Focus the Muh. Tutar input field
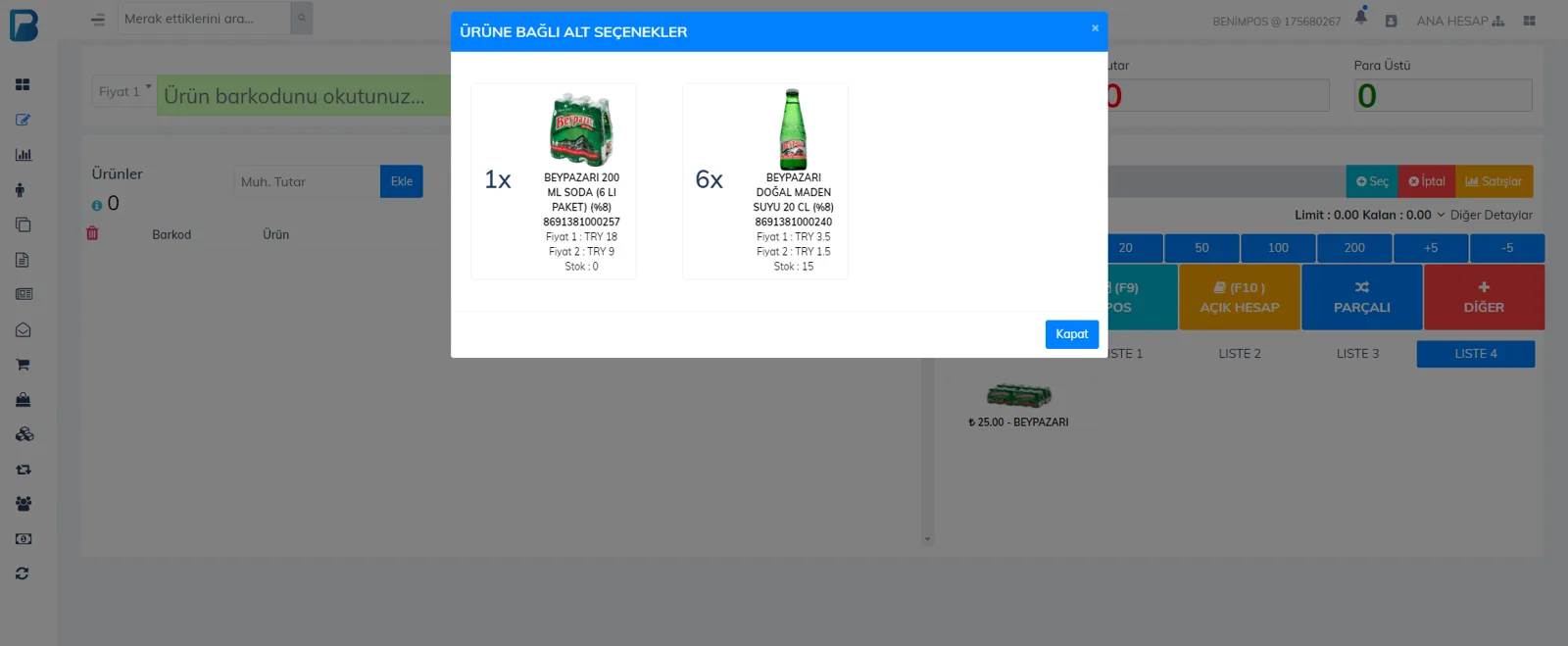Screen dimensions: 1568x646 click(x=307, y=181)
